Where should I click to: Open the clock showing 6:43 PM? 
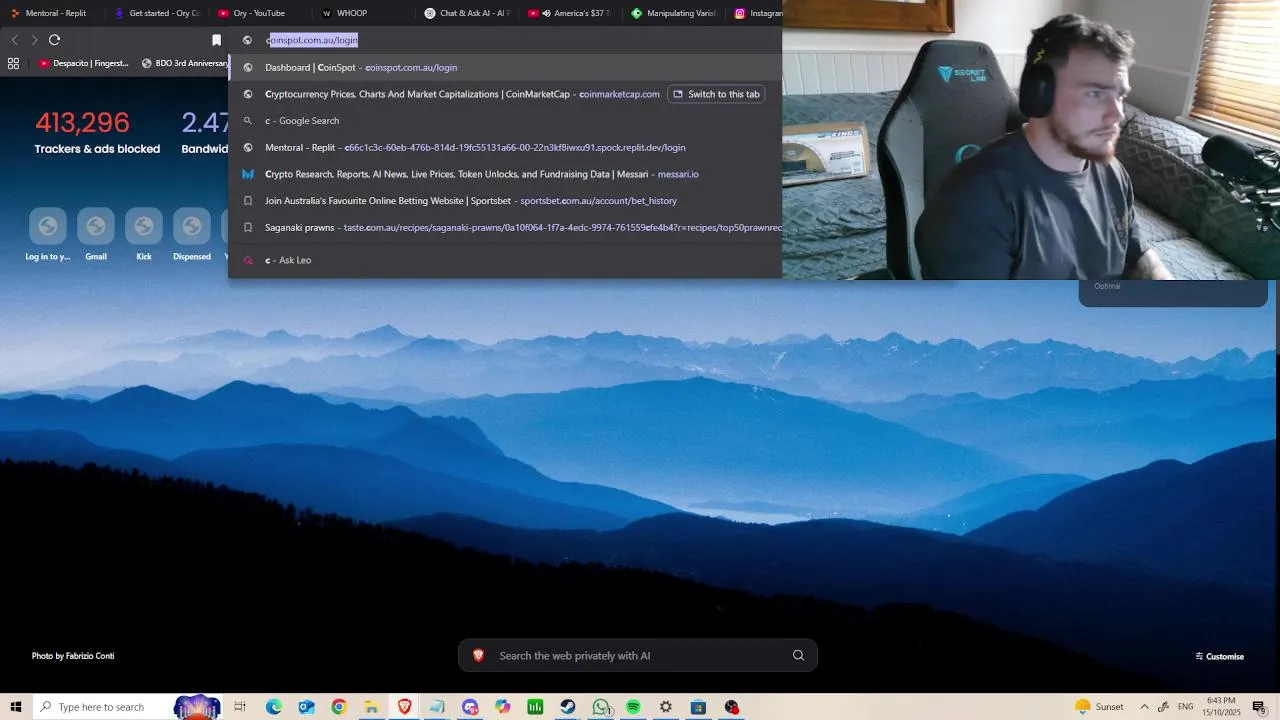[x=1221, y=707]
